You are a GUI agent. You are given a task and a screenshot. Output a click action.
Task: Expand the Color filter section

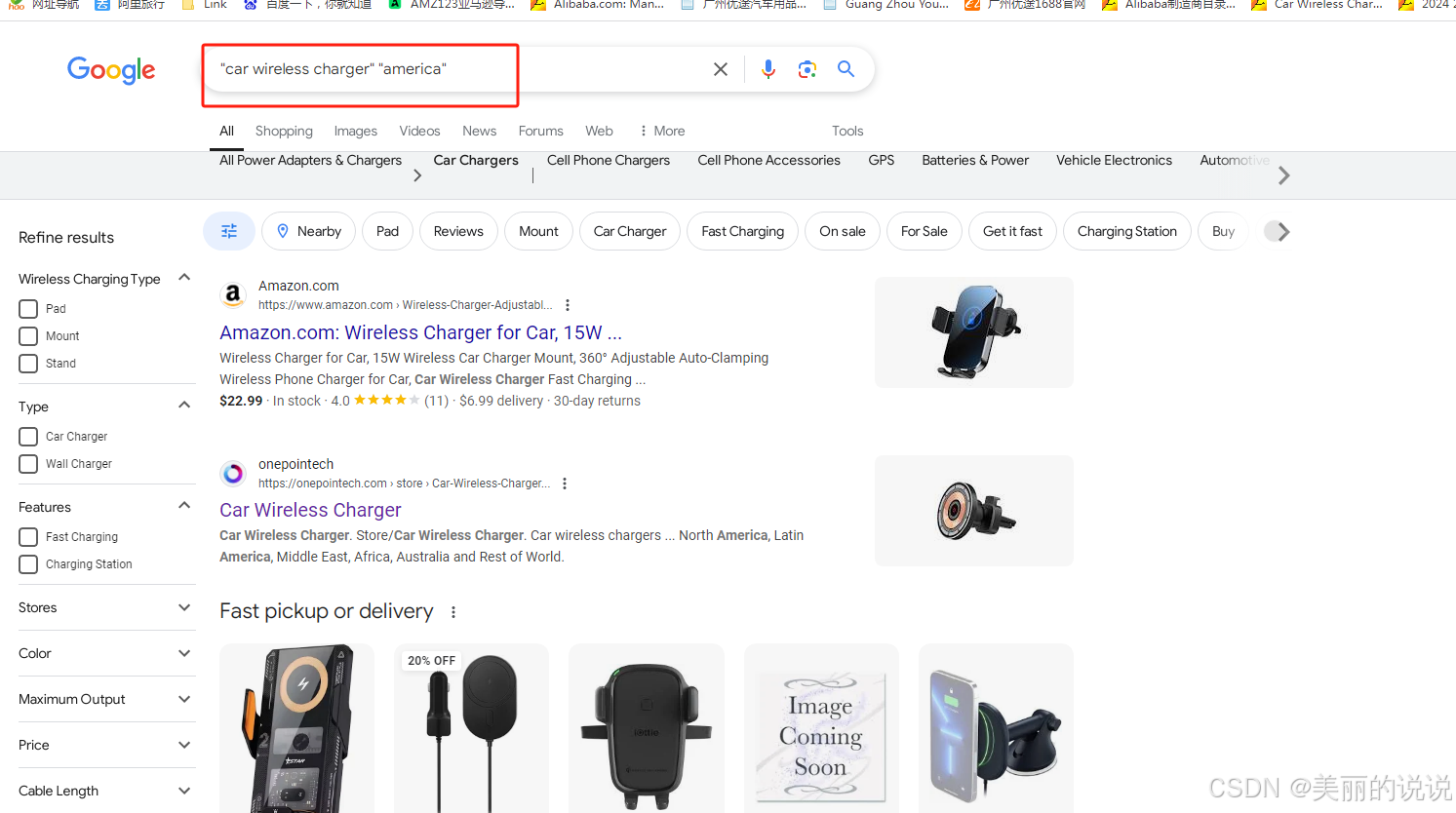184,653
